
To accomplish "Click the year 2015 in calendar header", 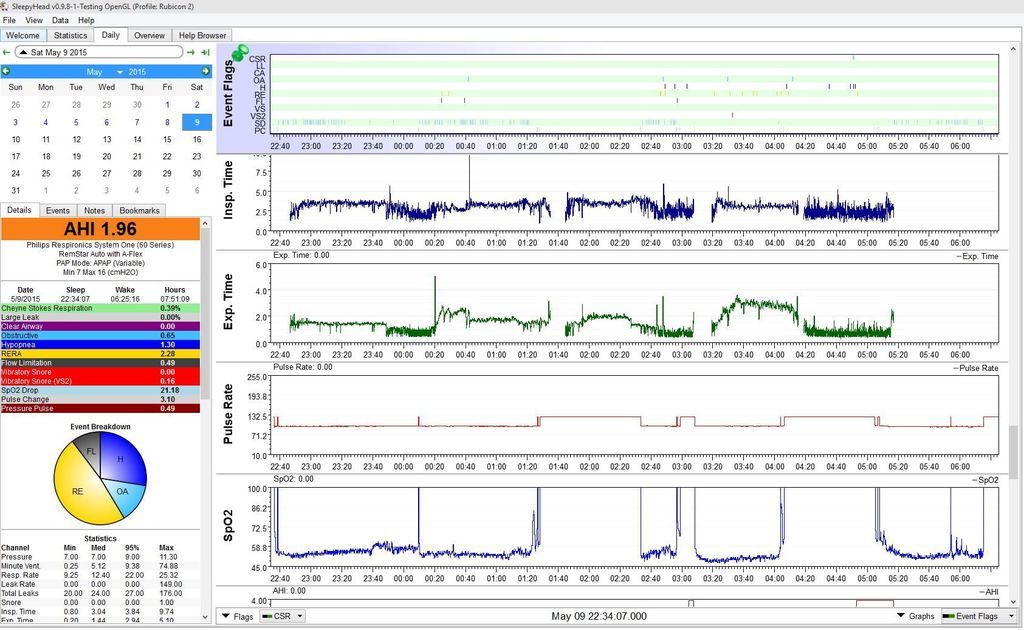I will [137, 72].
